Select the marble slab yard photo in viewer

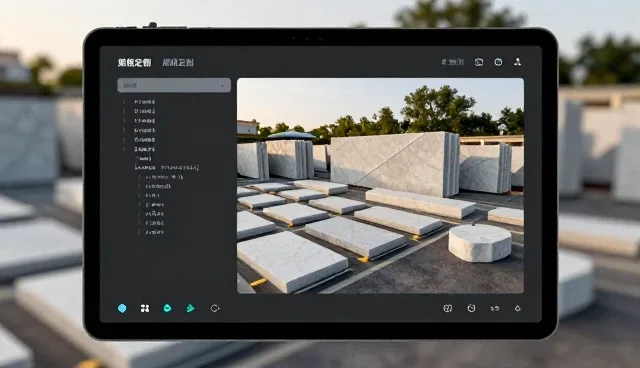click(380, 186)
